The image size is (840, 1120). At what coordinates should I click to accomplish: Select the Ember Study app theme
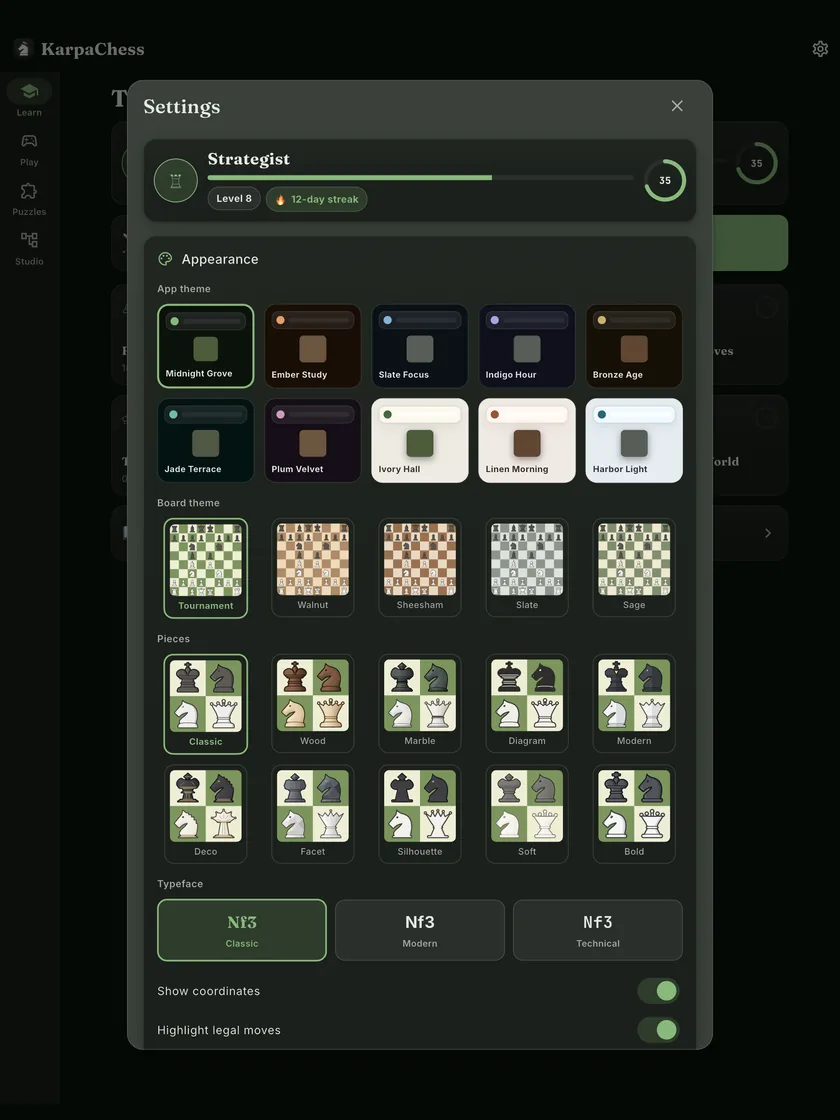[313, 346]
